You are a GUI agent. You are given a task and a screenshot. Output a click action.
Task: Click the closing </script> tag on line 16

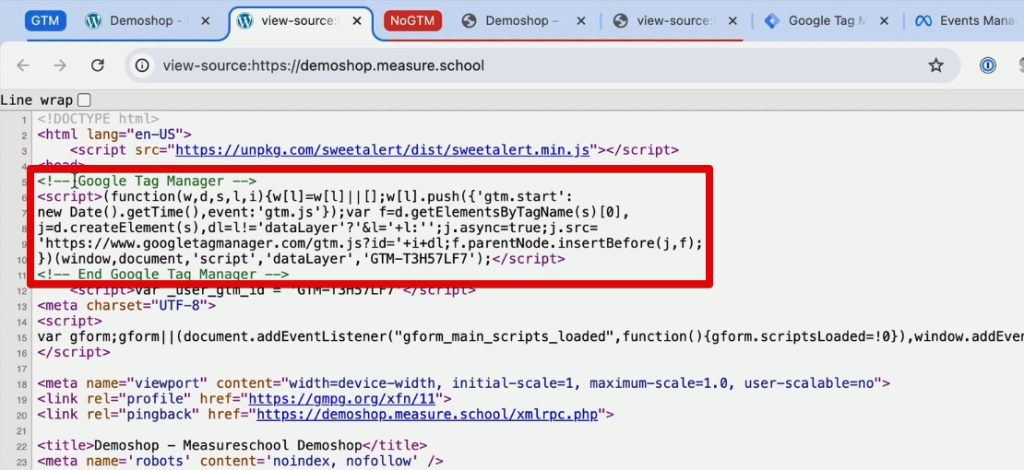(74, 352)
